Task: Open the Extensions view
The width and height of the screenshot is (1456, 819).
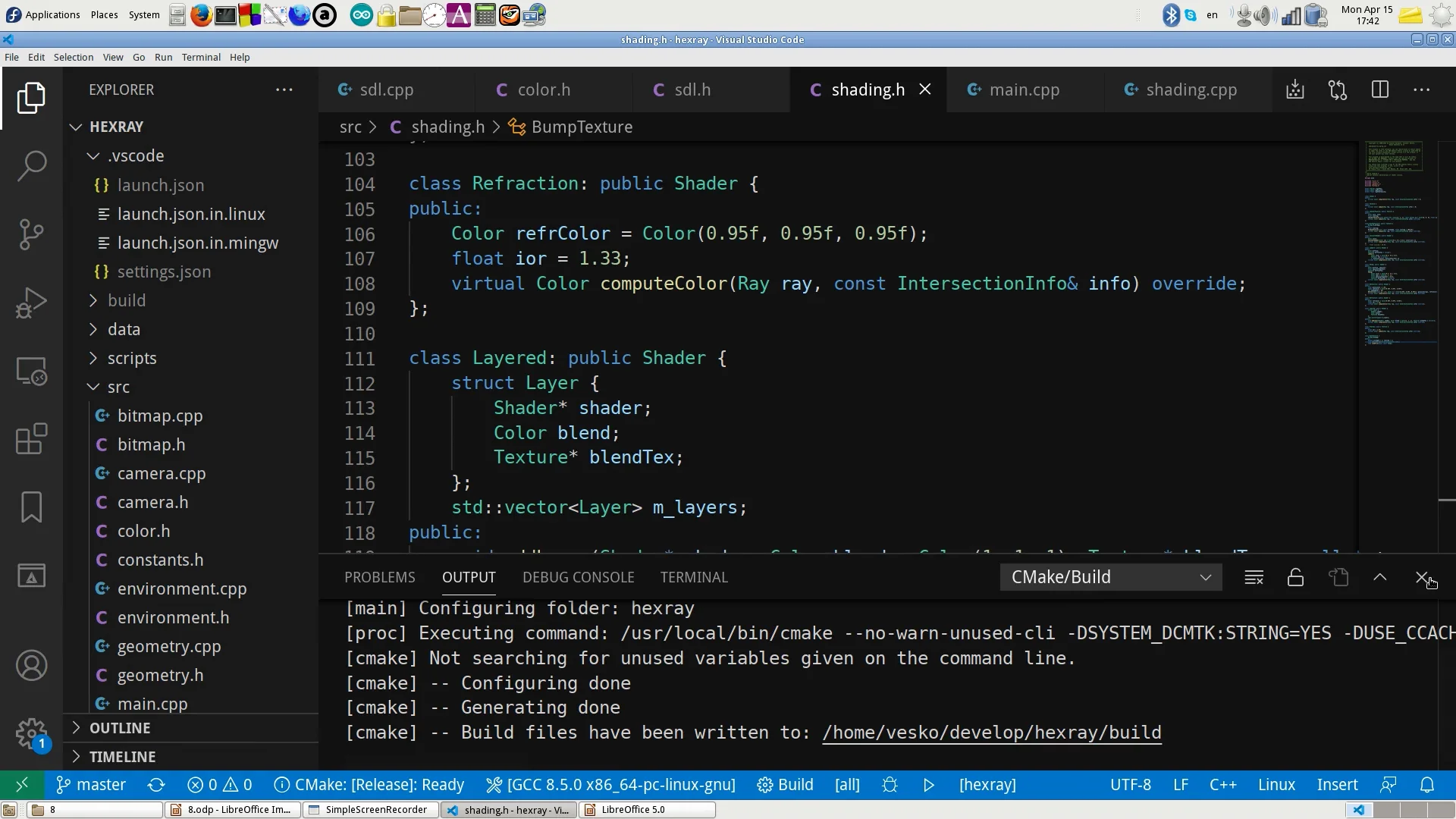Action: point(31,438)
